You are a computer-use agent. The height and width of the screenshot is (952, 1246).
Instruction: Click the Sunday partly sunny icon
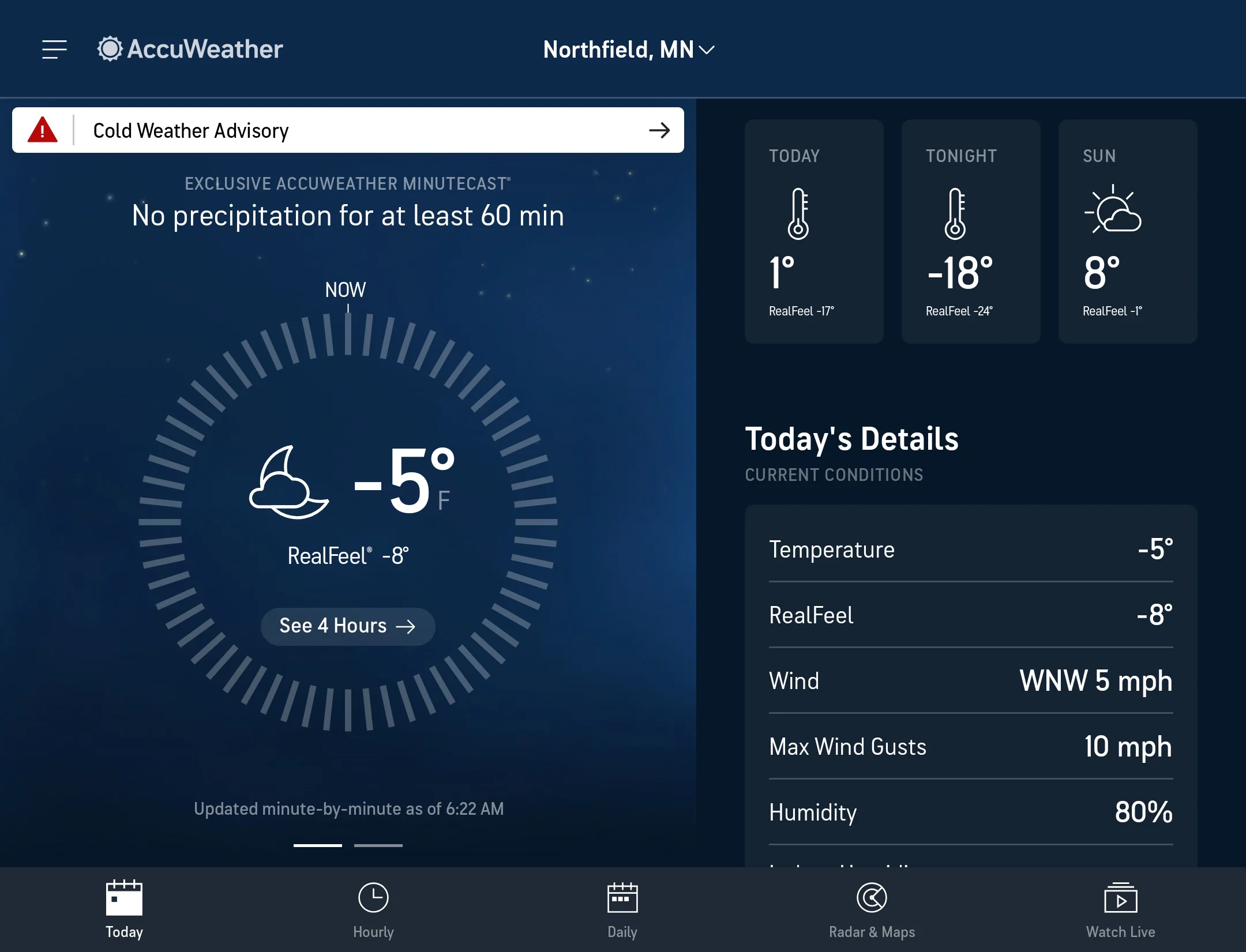point(1113,209)
